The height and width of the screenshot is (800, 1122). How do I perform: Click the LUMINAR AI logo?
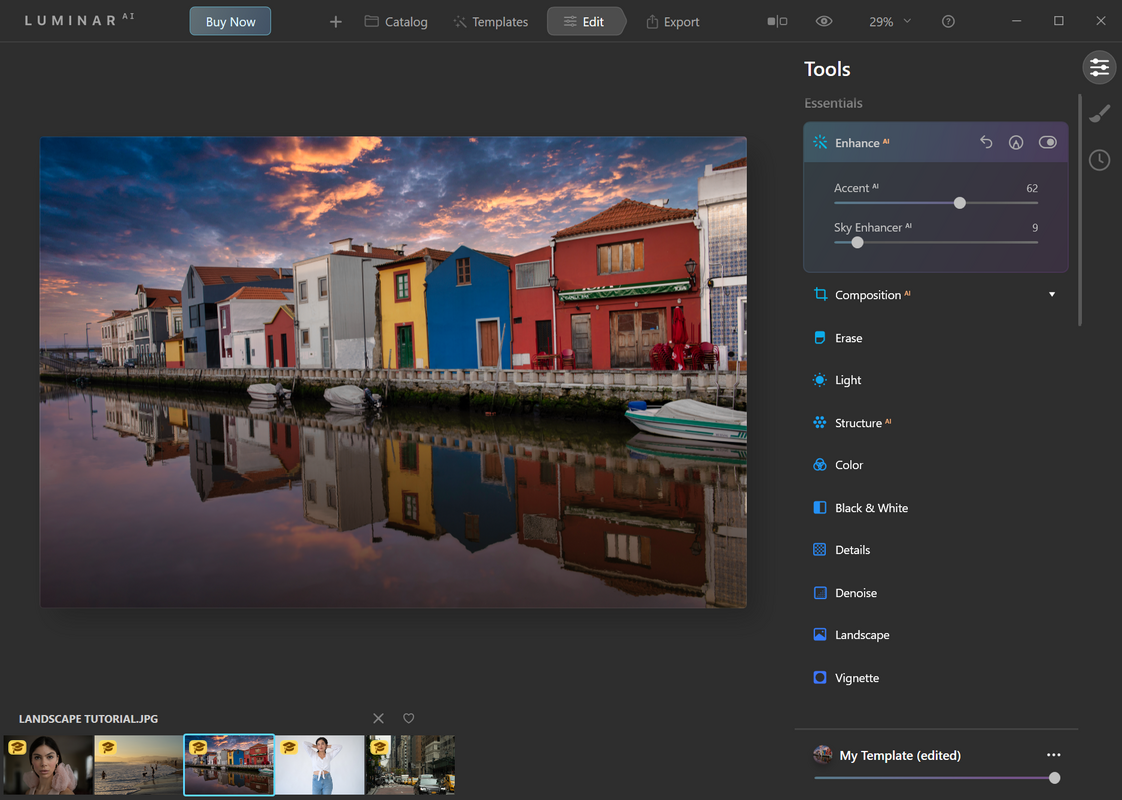79,20
